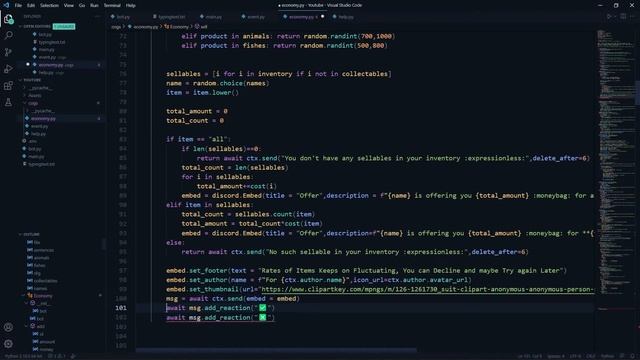The height and width of the screenshot is (360, 640).
Task: Open the Edit menu
Action: [31, 5]
